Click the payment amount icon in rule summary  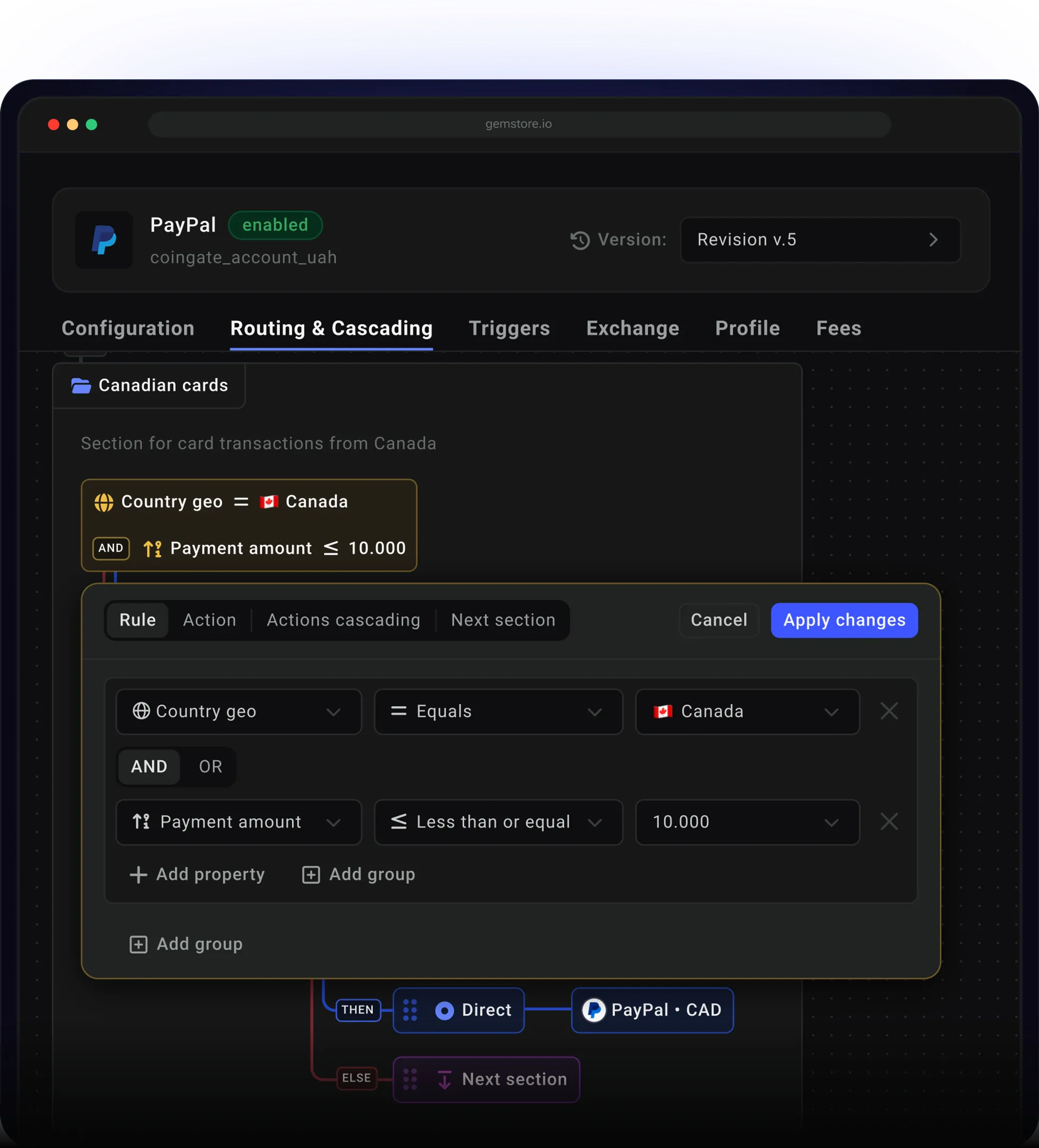tap(152, 548)
